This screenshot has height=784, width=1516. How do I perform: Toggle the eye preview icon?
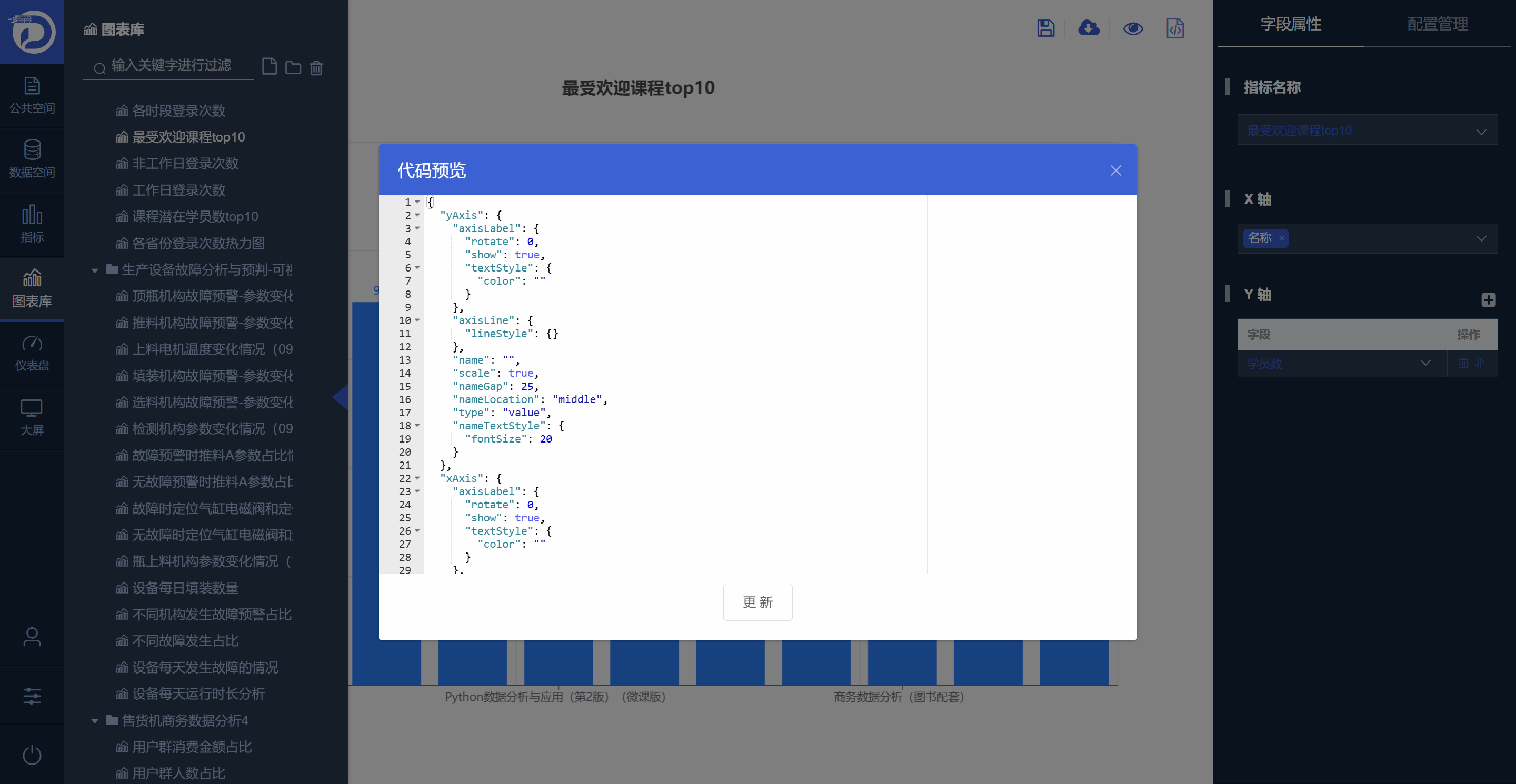click(x=1132, y=28)
